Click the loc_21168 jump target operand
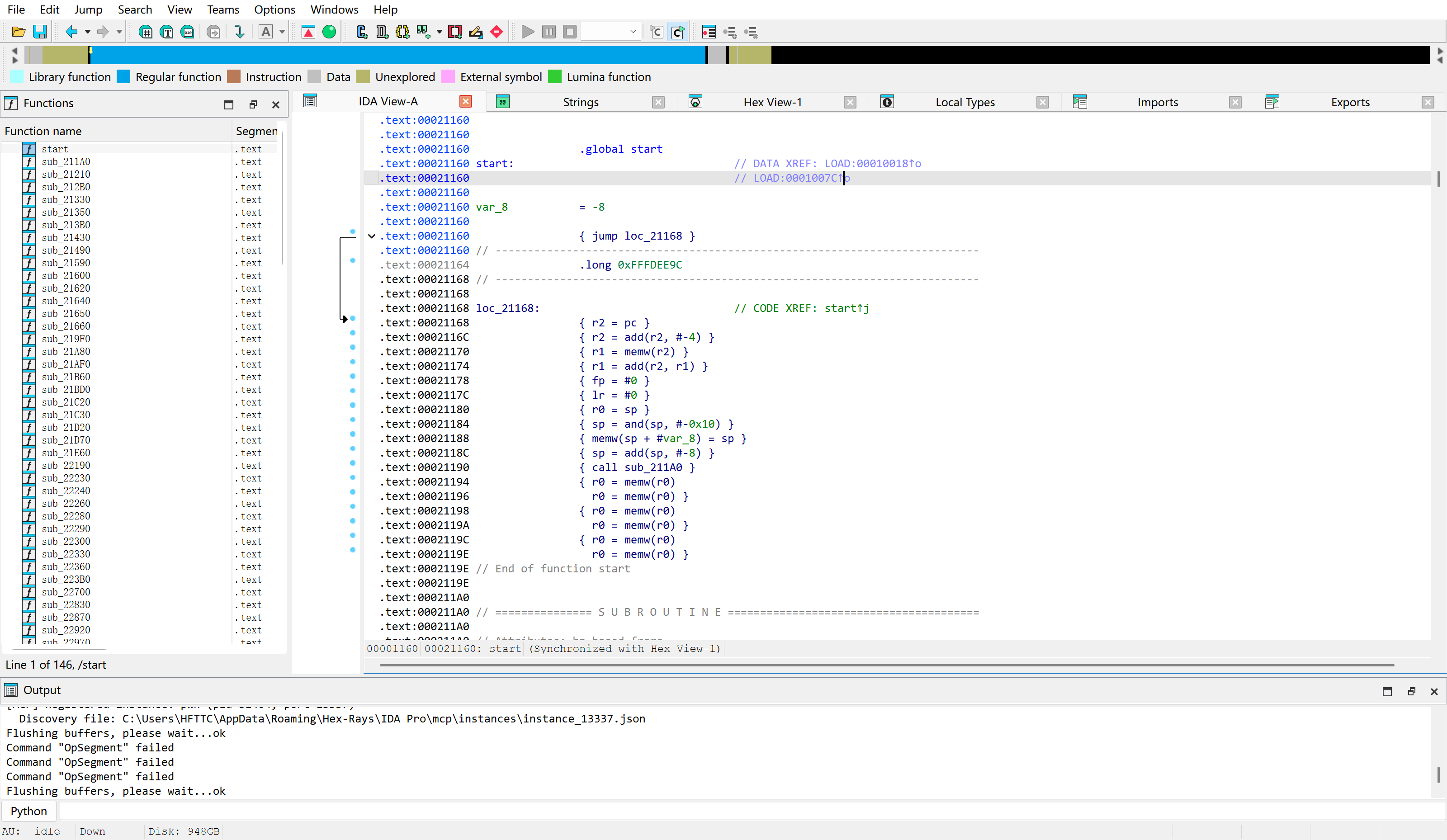Viewport: 1447px width, 840px height. (x=653, y=236)
